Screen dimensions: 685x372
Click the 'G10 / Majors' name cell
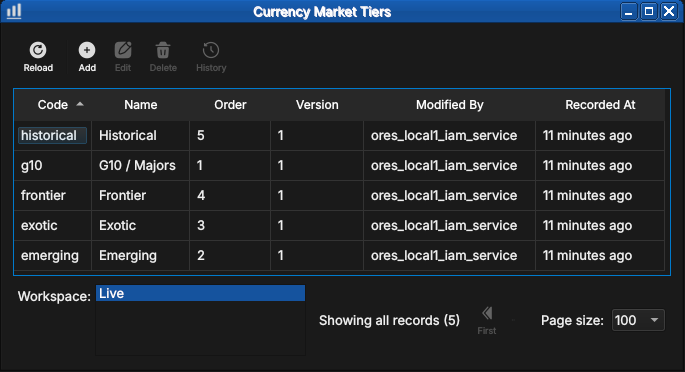[140, 165]
